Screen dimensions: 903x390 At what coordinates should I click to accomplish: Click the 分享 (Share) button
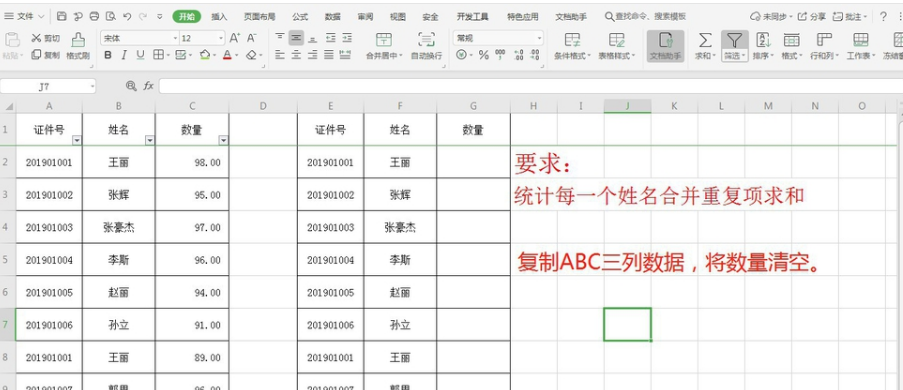click(811, 16)
